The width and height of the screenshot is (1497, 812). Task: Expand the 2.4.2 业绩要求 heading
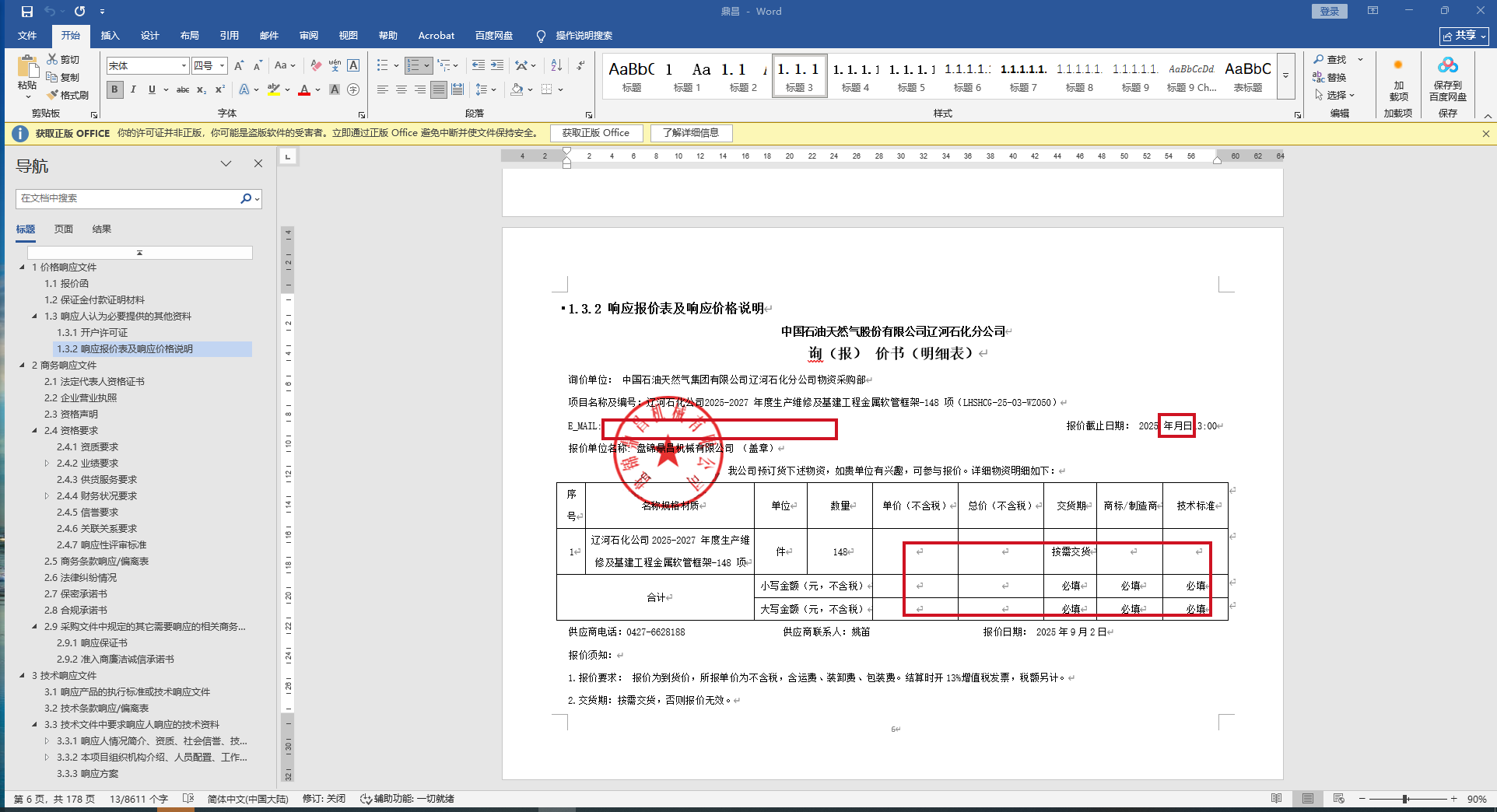point(47,463)
